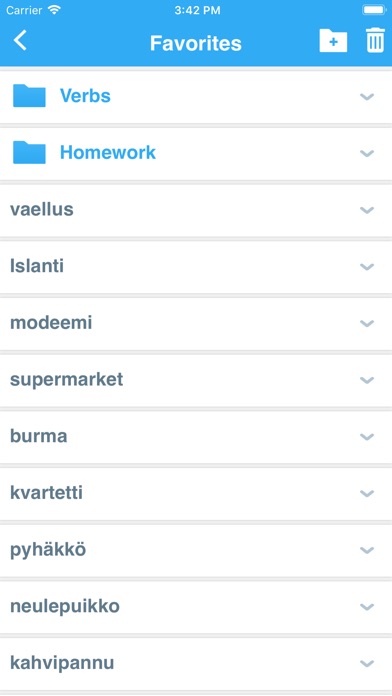Tap the trash can delete icon

(x=375, y=40)
